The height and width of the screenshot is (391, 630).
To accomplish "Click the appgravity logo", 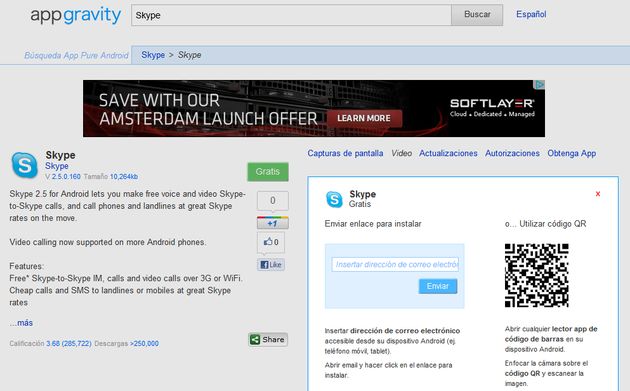I will click(76, 15).
